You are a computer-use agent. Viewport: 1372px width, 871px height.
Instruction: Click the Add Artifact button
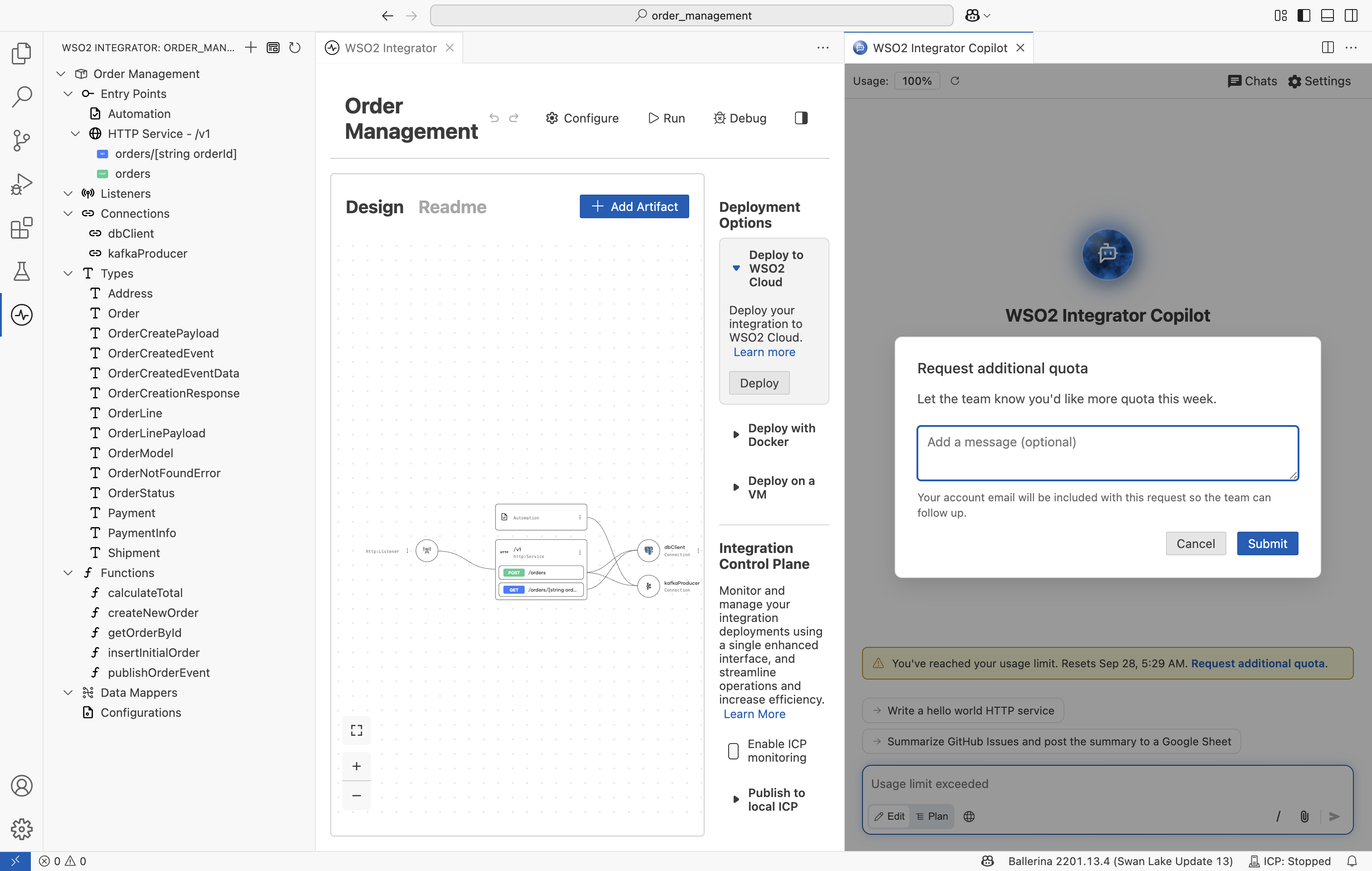[634, 206]
